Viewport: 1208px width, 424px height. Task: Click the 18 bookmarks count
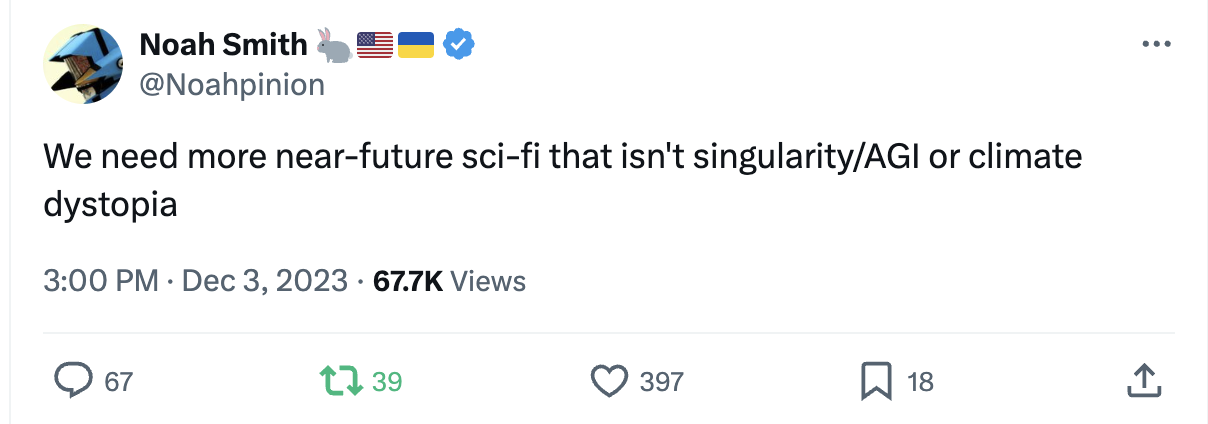point(920,381)
